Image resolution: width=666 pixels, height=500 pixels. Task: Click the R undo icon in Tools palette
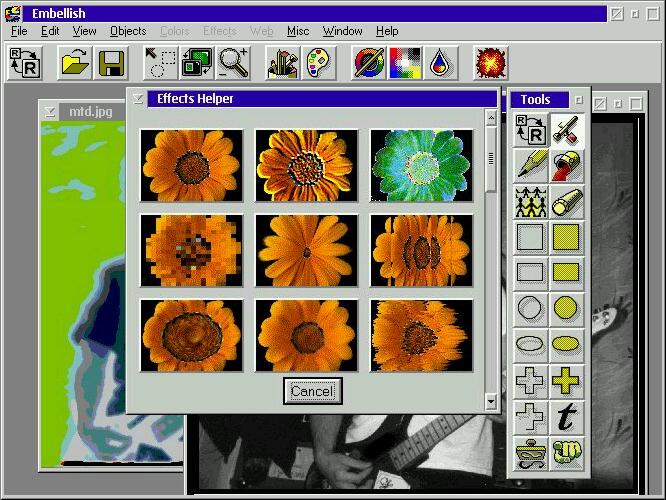coord(531,130)
